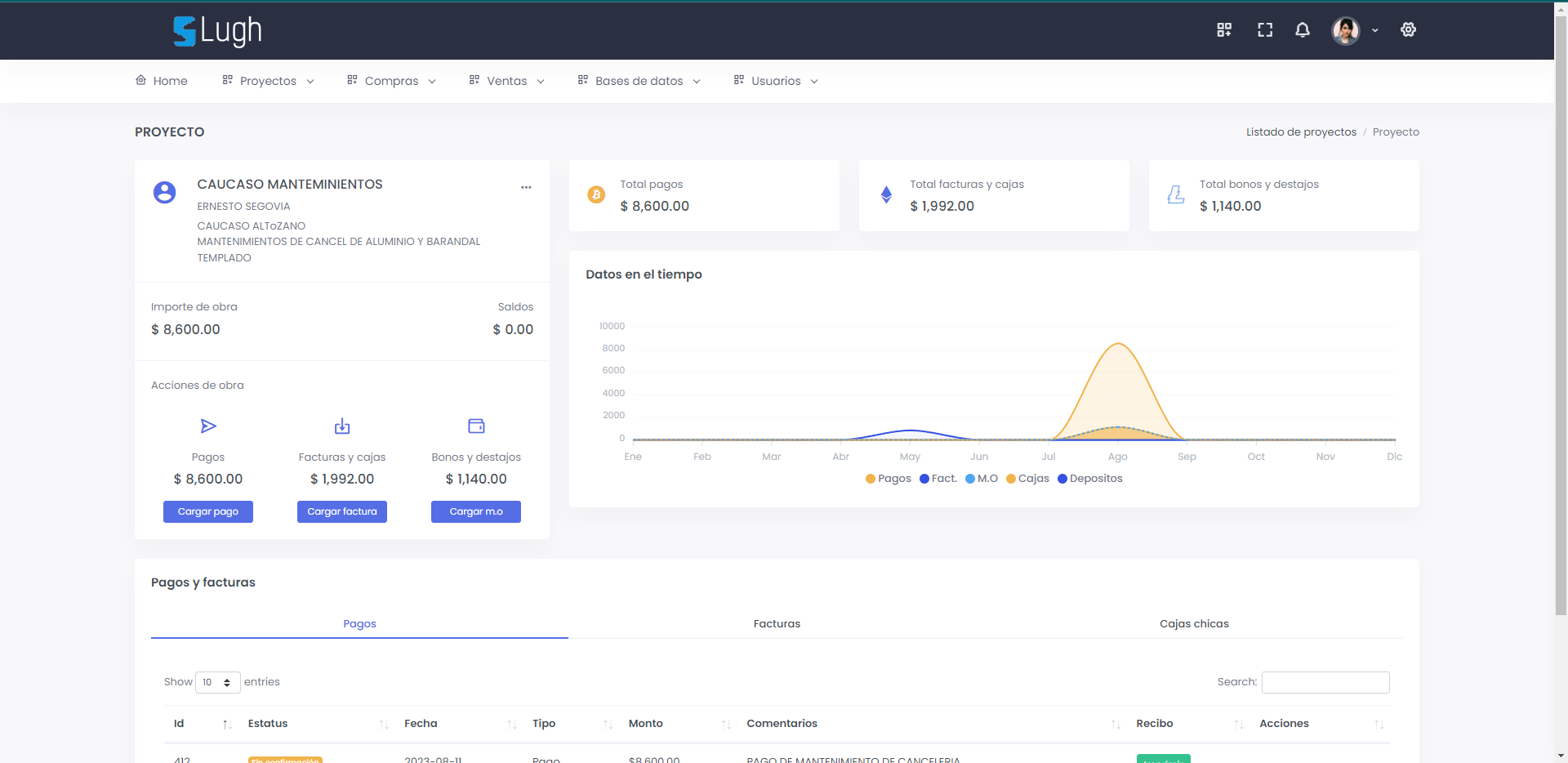Image resolution: width=1568 pixels, height=763 pixels.
Task: Click the user avatar picture
Action: 1345,31
